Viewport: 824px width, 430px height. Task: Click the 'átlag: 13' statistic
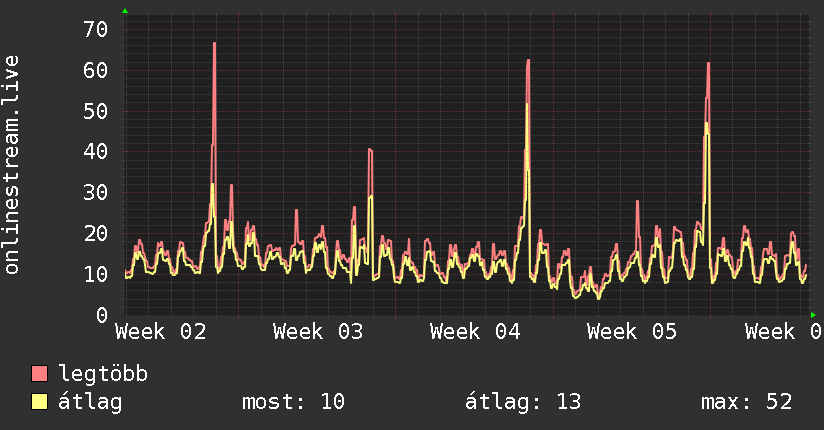tap(523, 402)
